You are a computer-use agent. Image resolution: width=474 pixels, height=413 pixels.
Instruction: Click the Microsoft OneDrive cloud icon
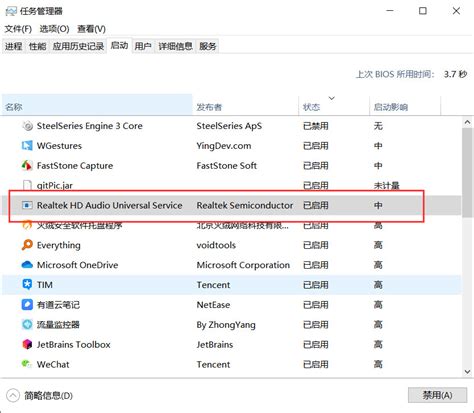coord(27,265)
